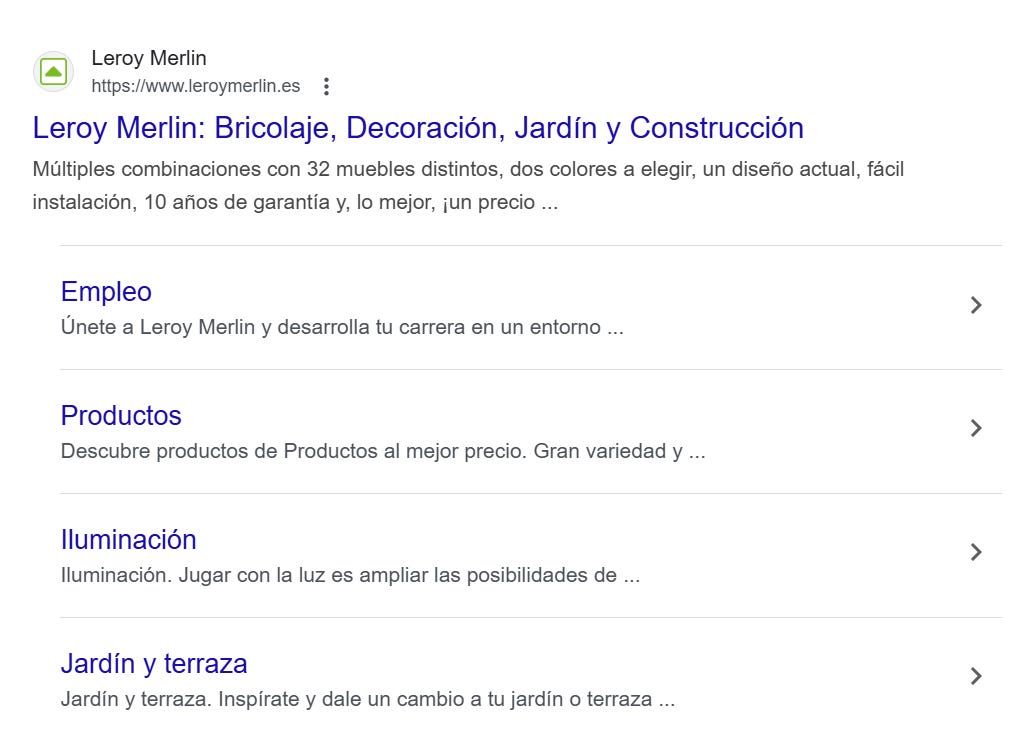Viewport: 1025px width, 738px height.
Task: Expand the chevron on Jardín y terraza row
Action: pos(976,676)
